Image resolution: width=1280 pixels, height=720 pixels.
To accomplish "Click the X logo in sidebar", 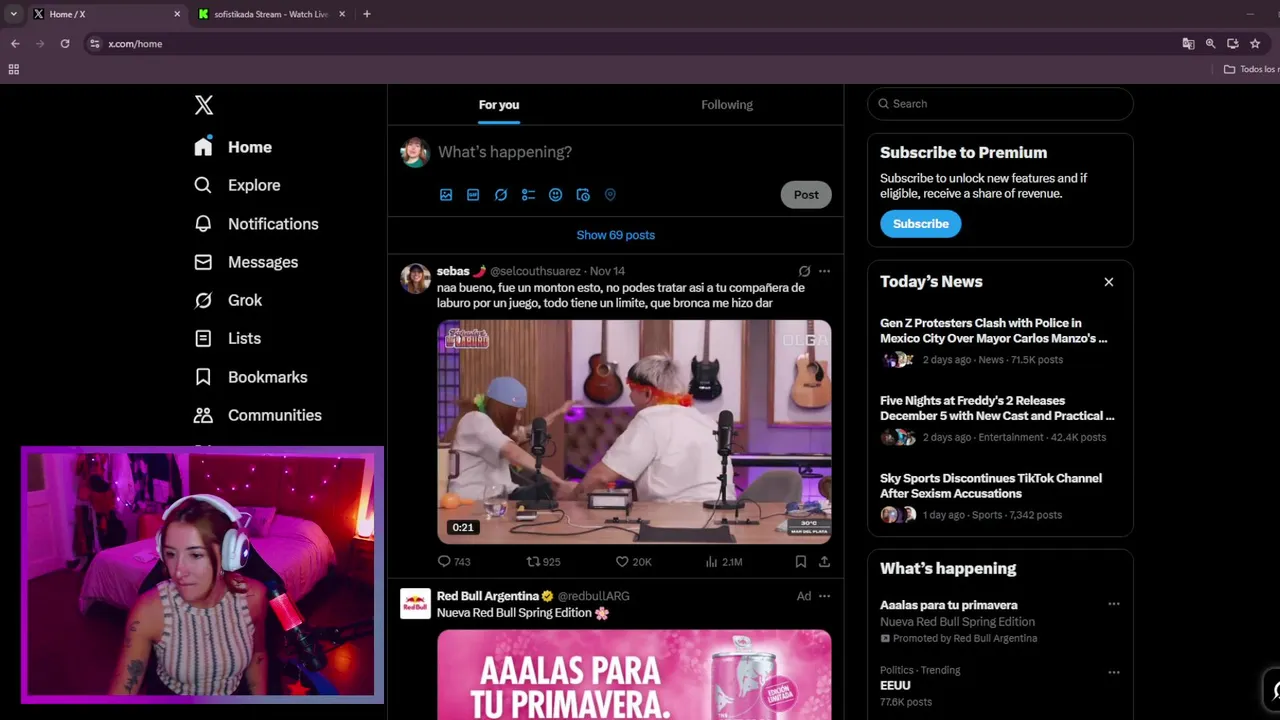I will [204, 105].
